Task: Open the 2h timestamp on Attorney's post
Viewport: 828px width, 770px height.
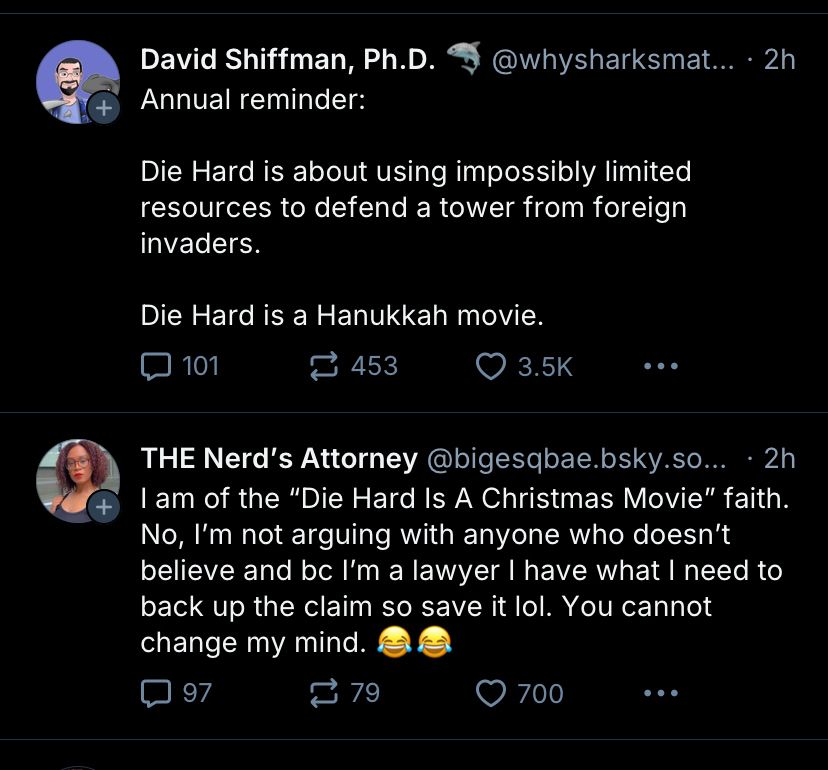Action: pos(779,458)
